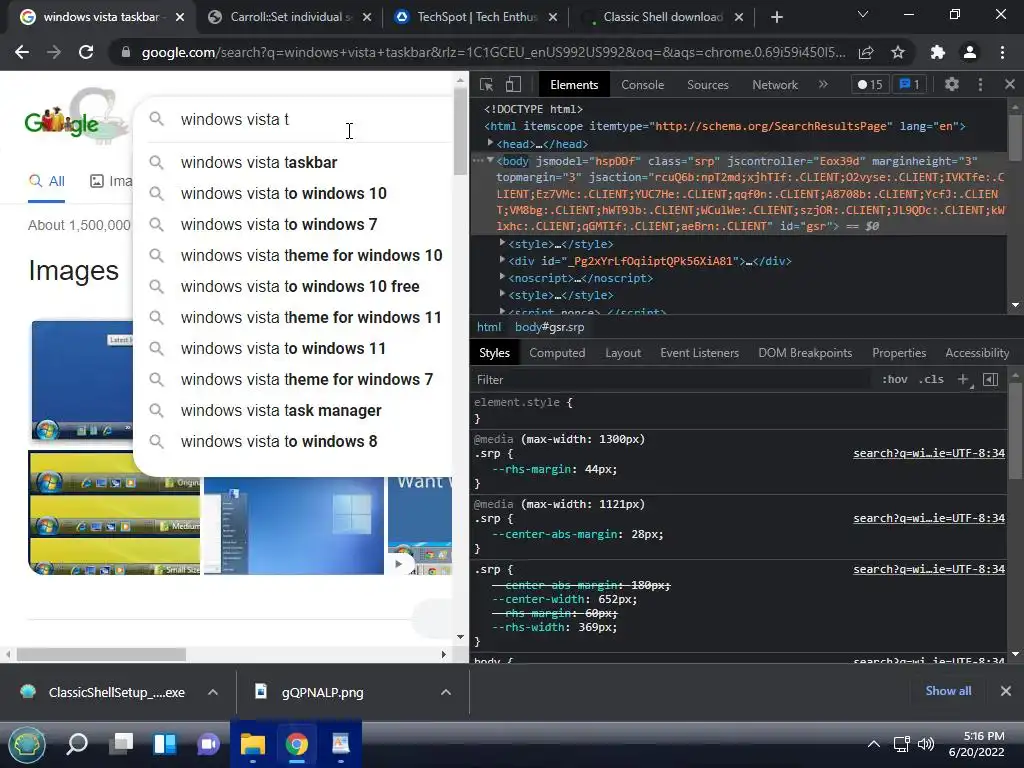Open the Chrome three-dot menu
Viewport: 1024px width, 768px height.
pyautogui.click(x=1002, y=52)
